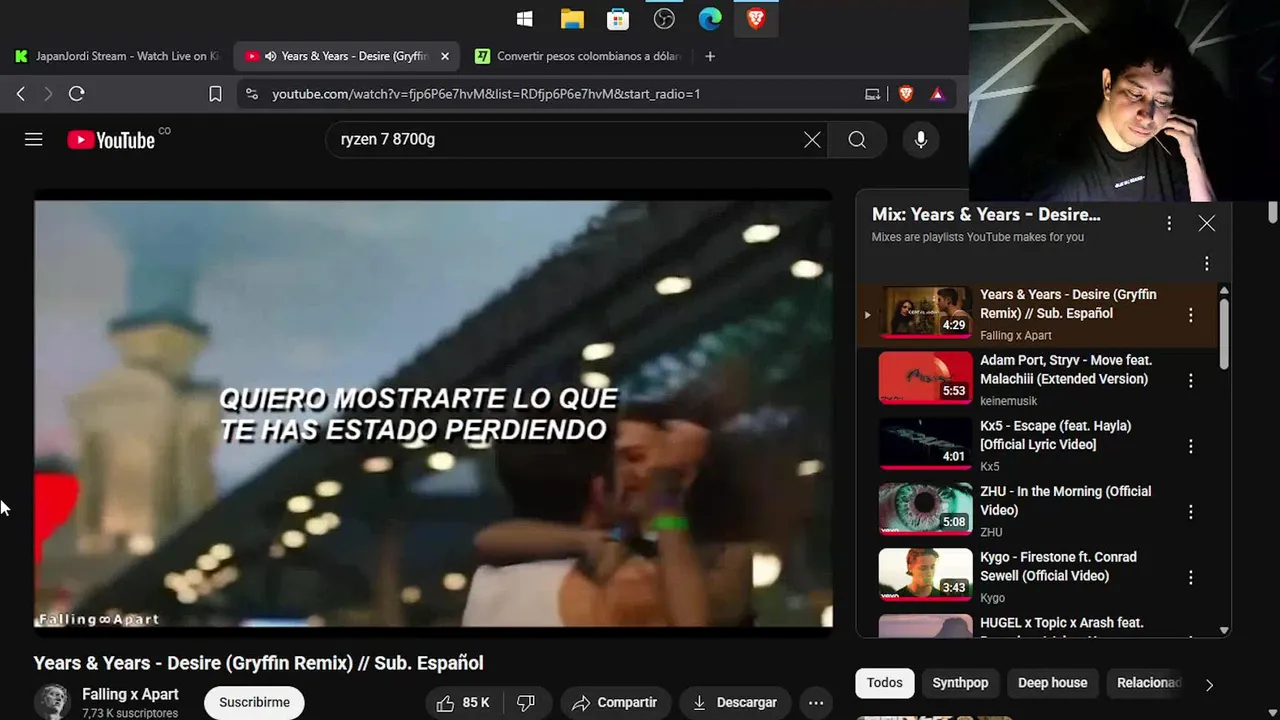Open OBS Studio from taskbar

click(664, 19)
